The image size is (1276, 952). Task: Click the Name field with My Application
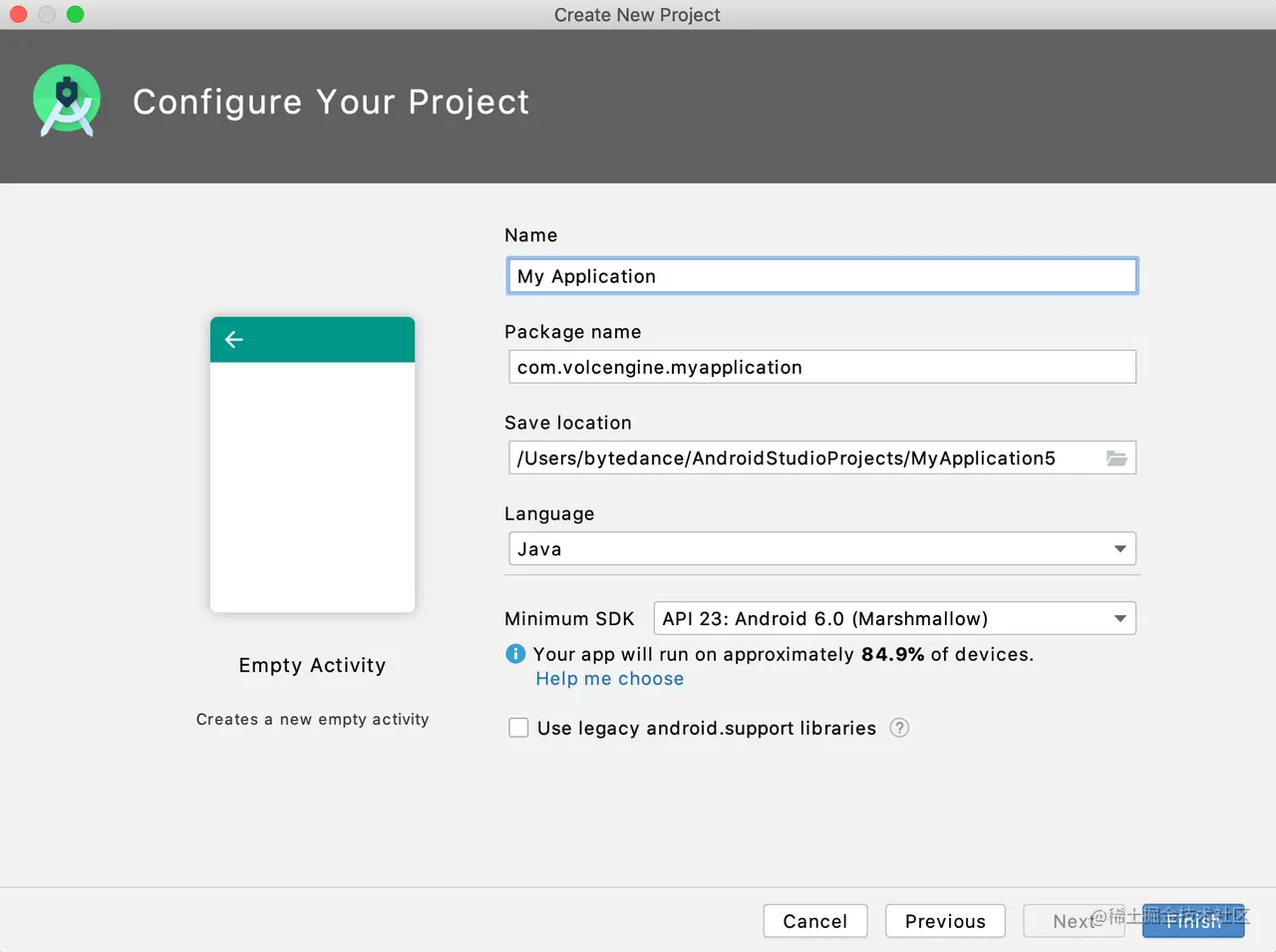coord(822,276)
